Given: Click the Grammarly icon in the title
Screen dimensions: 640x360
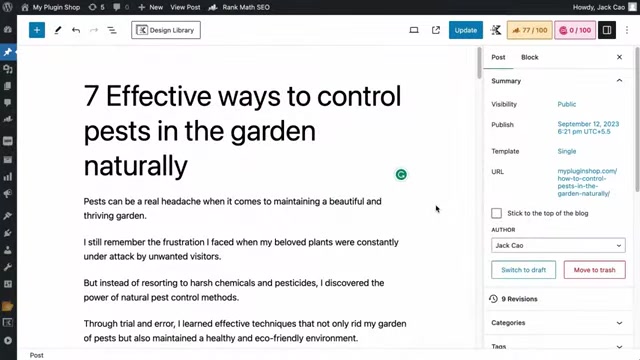Looking at the screenshot, I should tap(401, 175).
